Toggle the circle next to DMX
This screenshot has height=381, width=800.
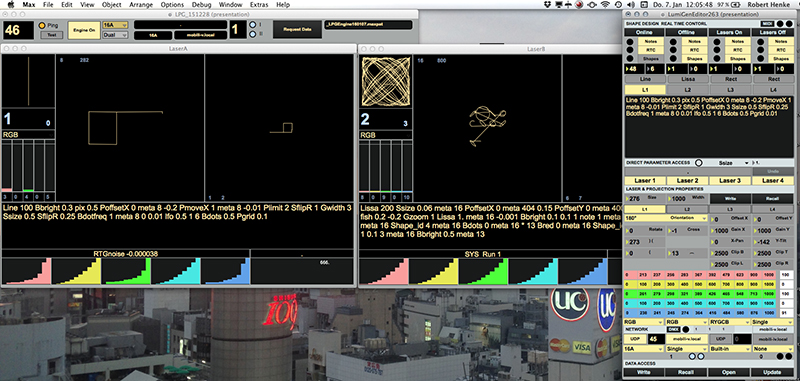click(x=686, y=329)
